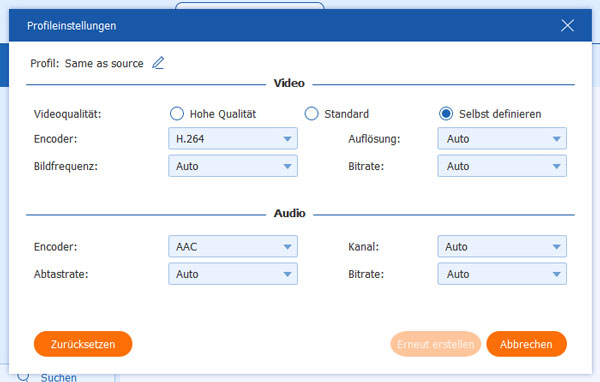The width and height of the screenshot is (600, 382).
Task: Open audio Bitrate dropdown
Action: coord(502,274)
